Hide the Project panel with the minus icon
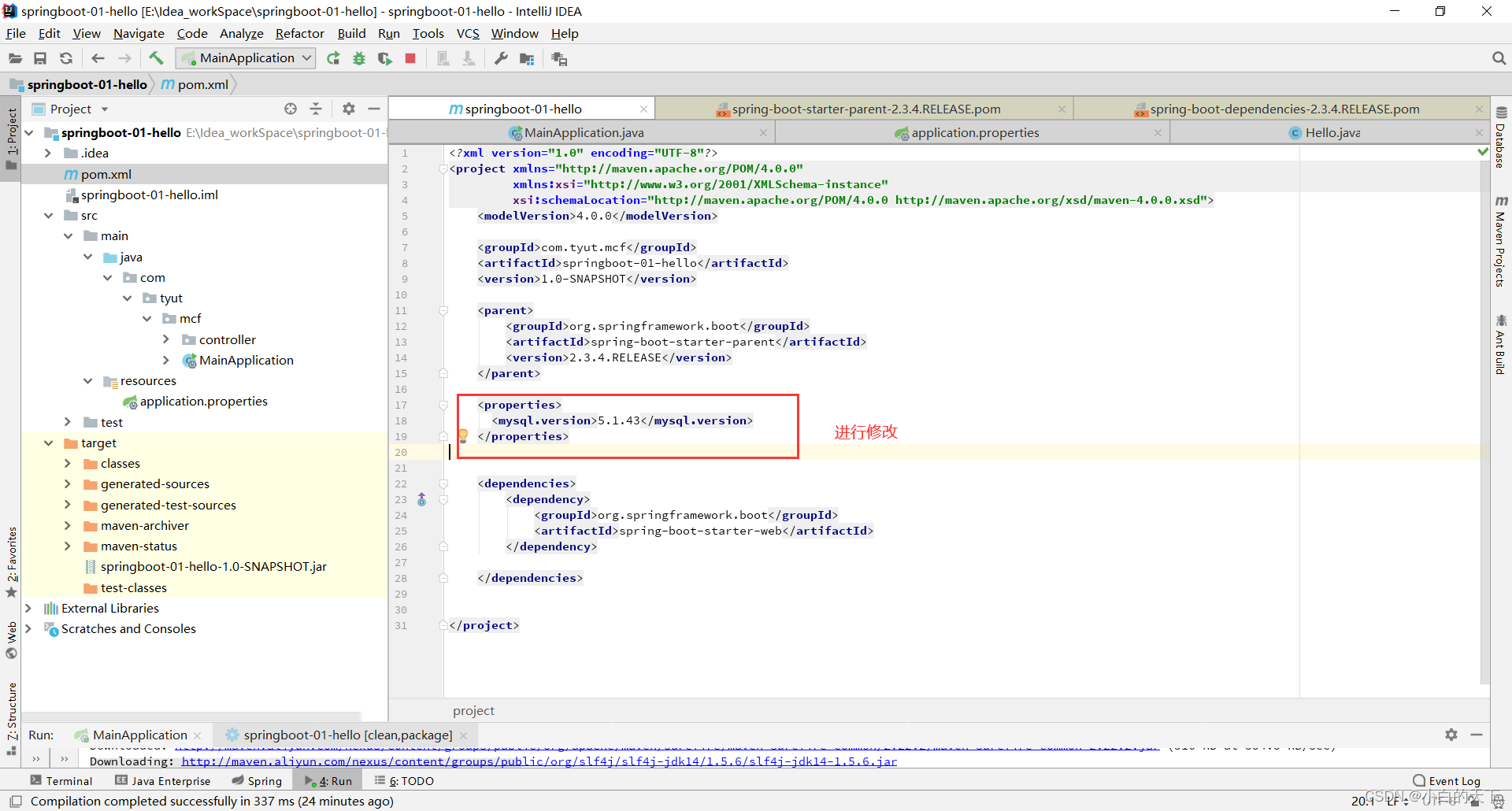The width and height of the screenshot is (1512, 811). click(374, 109)
